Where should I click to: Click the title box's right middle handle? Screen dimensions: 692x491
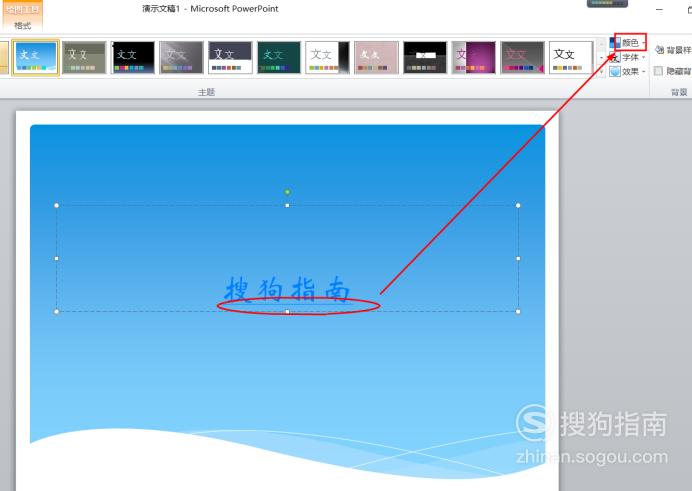(518, 259)
